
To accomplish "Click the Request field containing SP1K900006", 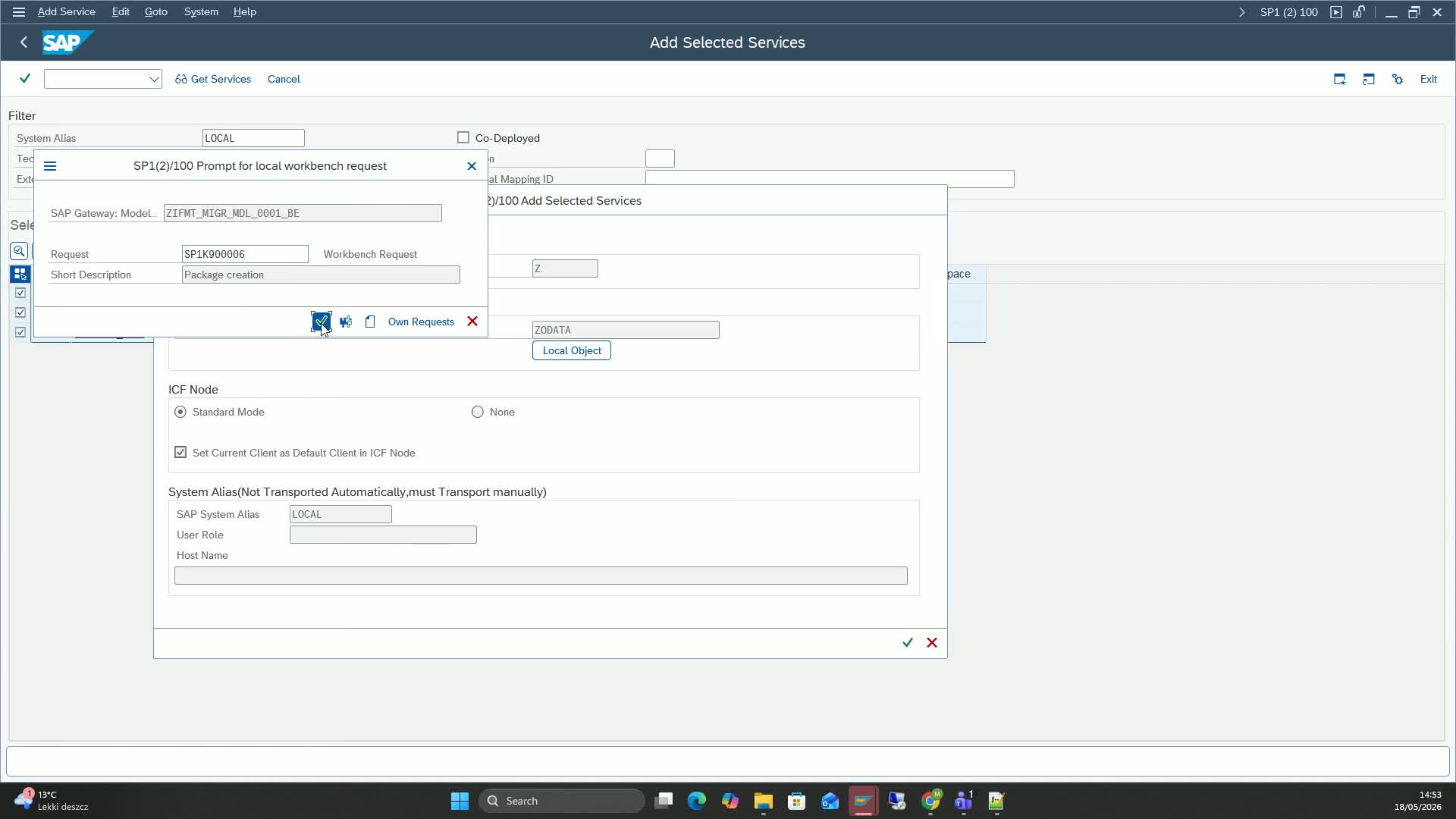I will tap(245, 254).
